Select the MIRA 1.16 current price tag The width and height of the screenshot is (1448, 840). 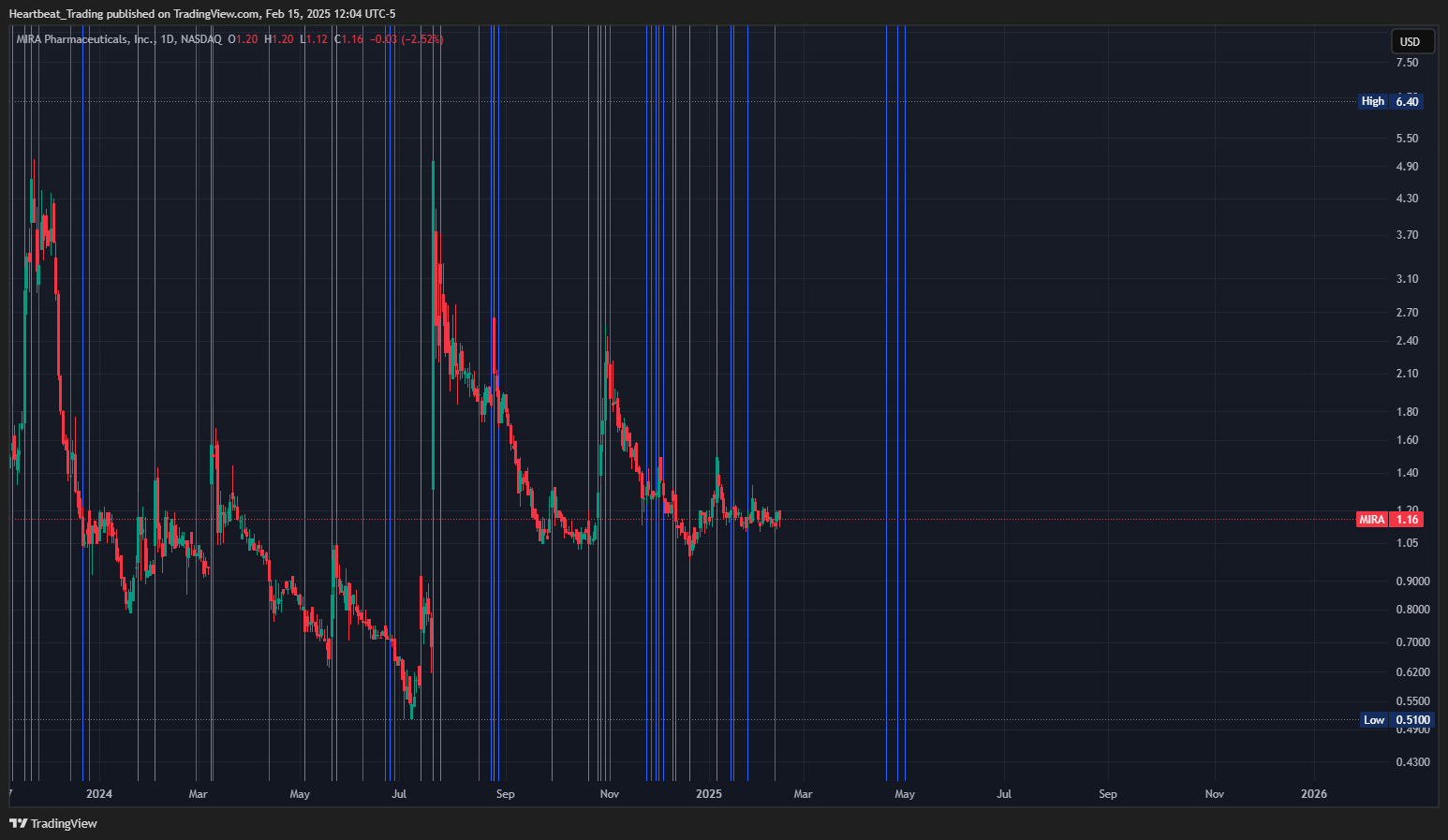pos(1390,520)
